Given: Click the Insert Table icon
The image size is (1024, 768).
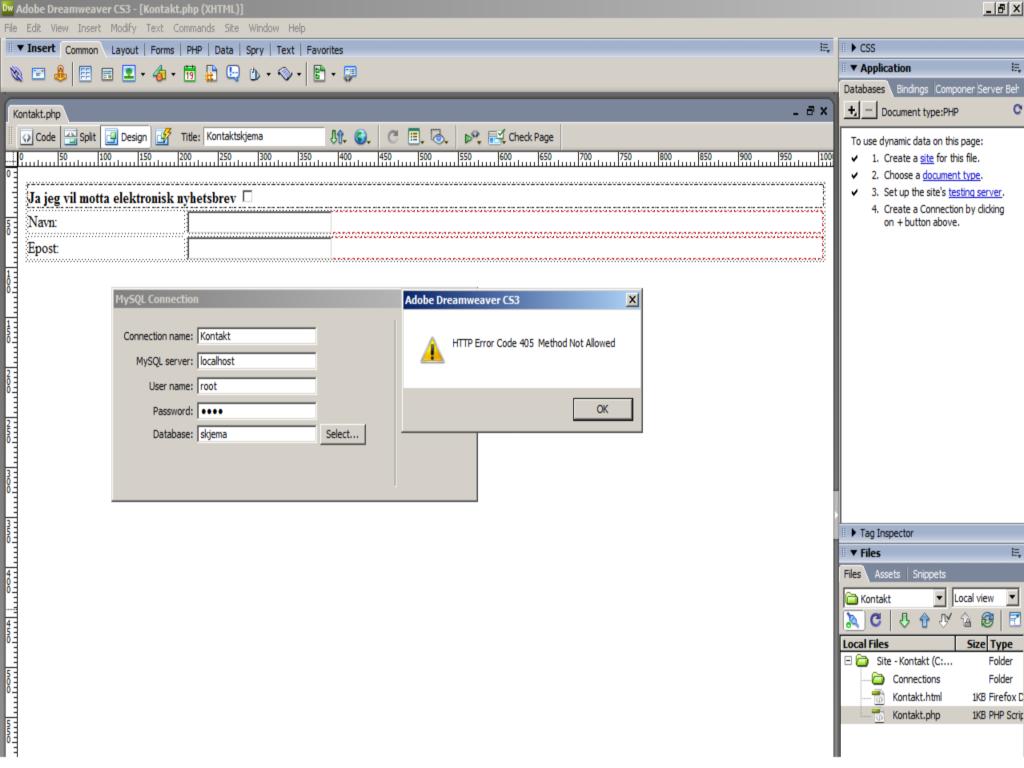Looking at the screenshot, I should click(x=86, y=74).
